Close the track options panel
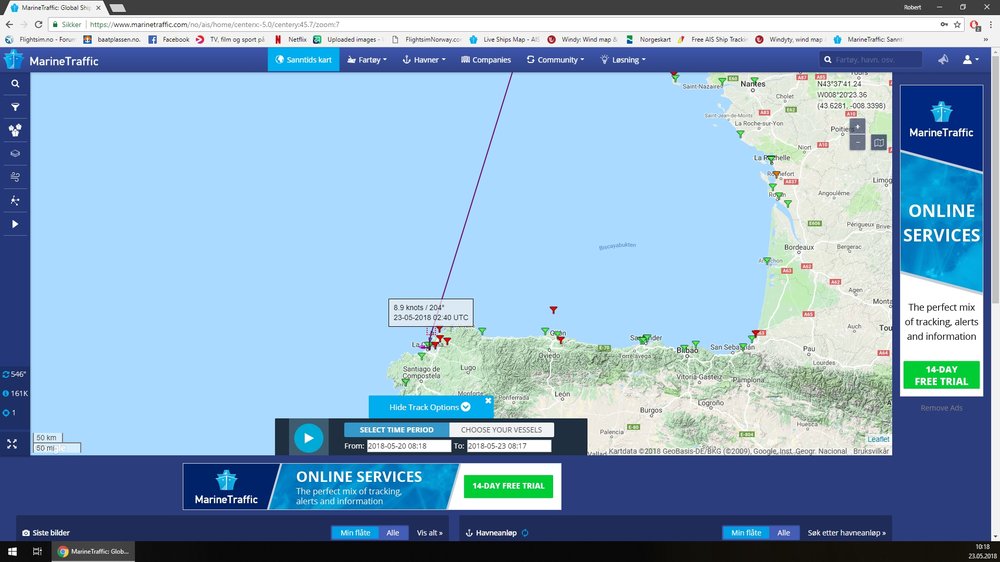1000x562 pixels. (x=488, y=401)
